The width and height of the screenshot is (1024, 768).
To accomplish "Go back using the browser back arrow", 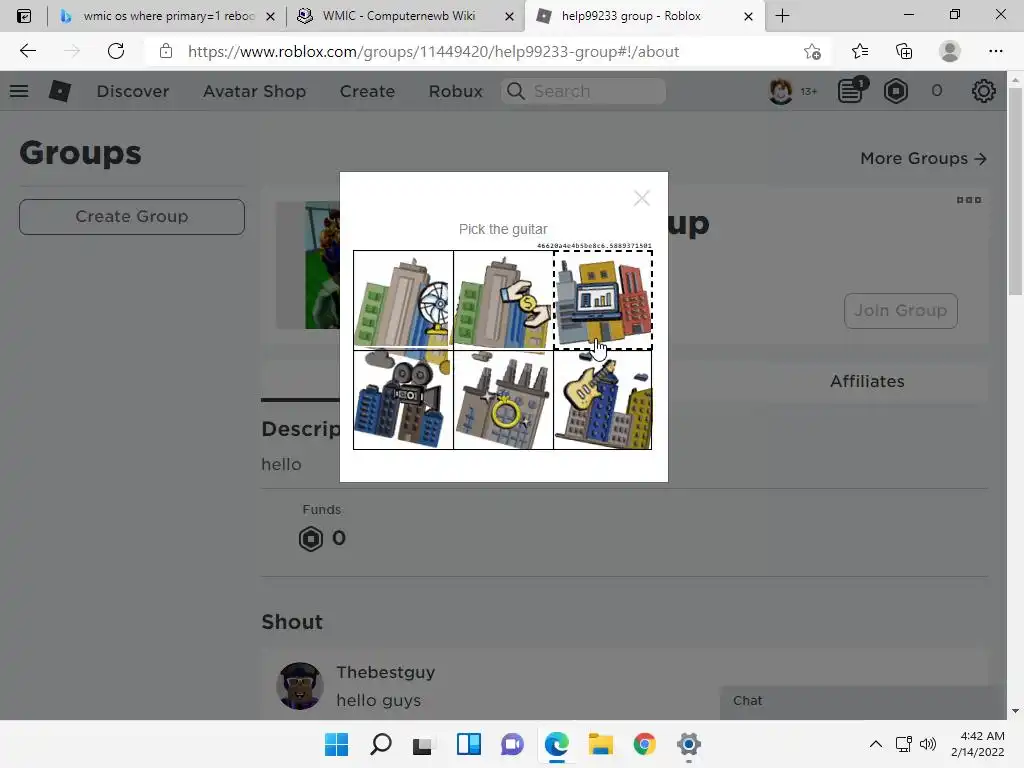I will pyautogui.click(x=27, y=51).
